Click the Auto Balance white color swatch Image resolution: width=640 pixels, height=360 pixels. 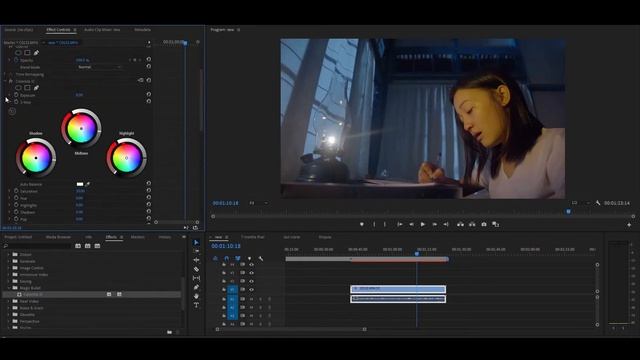(80, 184)
